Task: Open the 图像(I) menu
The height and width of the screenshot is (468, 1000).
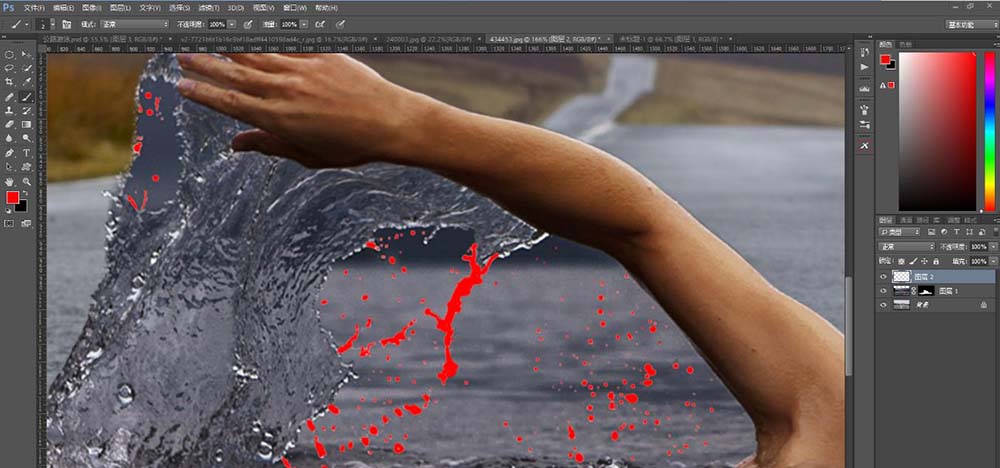Action: pos(91,8)
